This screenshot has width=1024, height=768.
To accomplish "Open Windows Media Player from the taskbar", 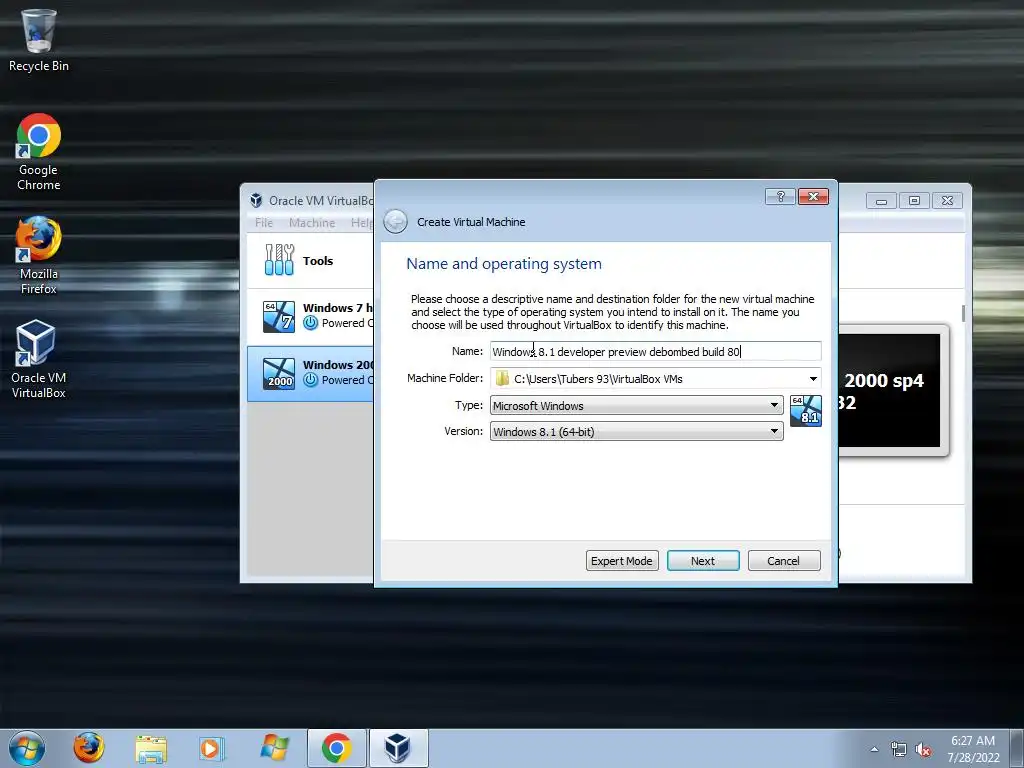I will point(211,748).
